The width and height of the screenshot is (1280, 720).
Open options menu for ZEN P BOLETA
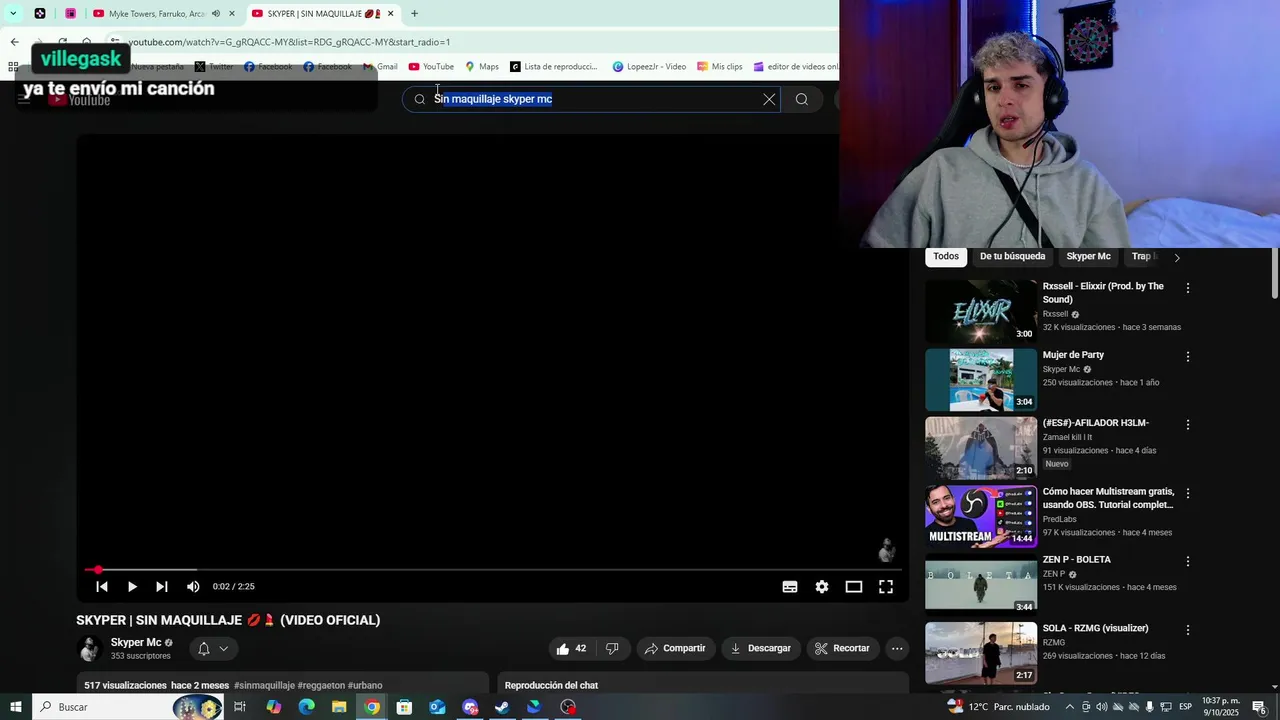coord(1188,562)
